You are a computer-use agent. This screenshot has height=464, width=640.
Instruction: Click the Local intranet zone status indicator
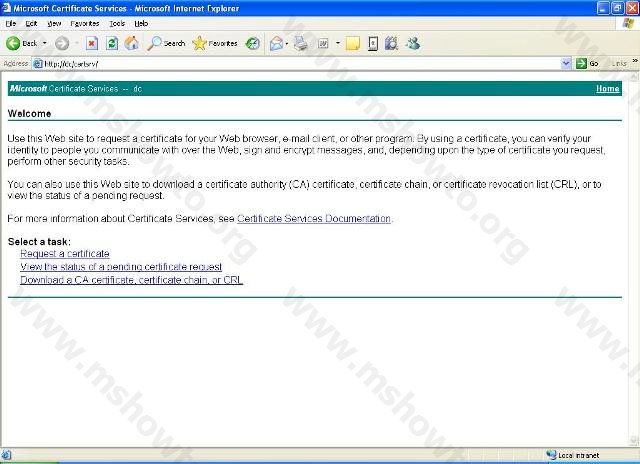[x=573, y=455]
